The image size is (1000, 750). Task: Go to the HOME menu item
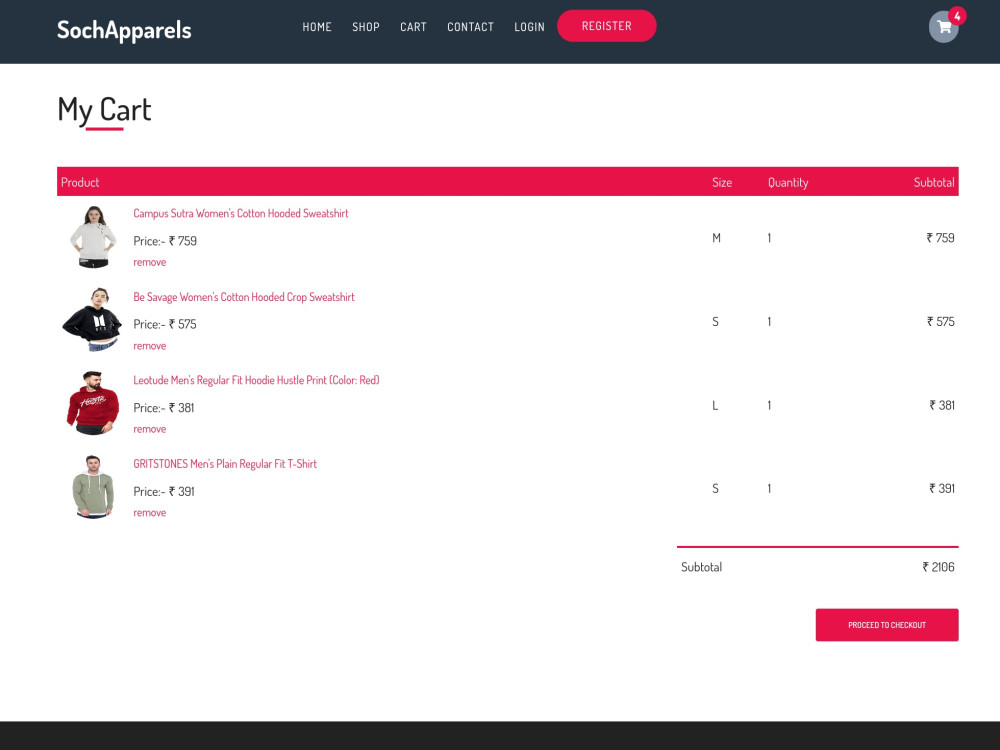317,27
